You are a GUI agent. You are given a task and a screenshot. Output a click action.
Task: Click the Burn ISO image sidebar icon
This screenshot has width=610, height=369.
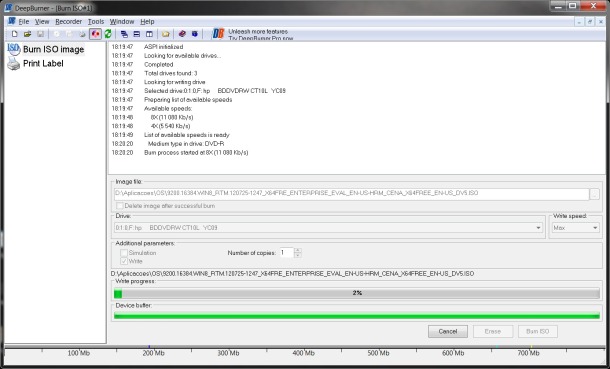14,49
